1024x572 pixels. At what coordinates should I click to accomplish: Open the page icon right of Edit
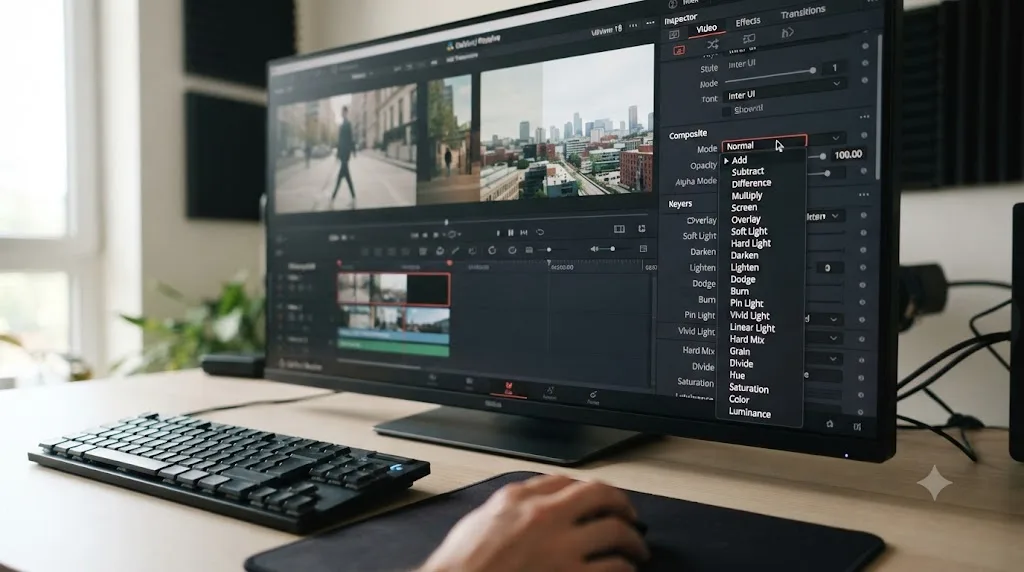[550, 393]
